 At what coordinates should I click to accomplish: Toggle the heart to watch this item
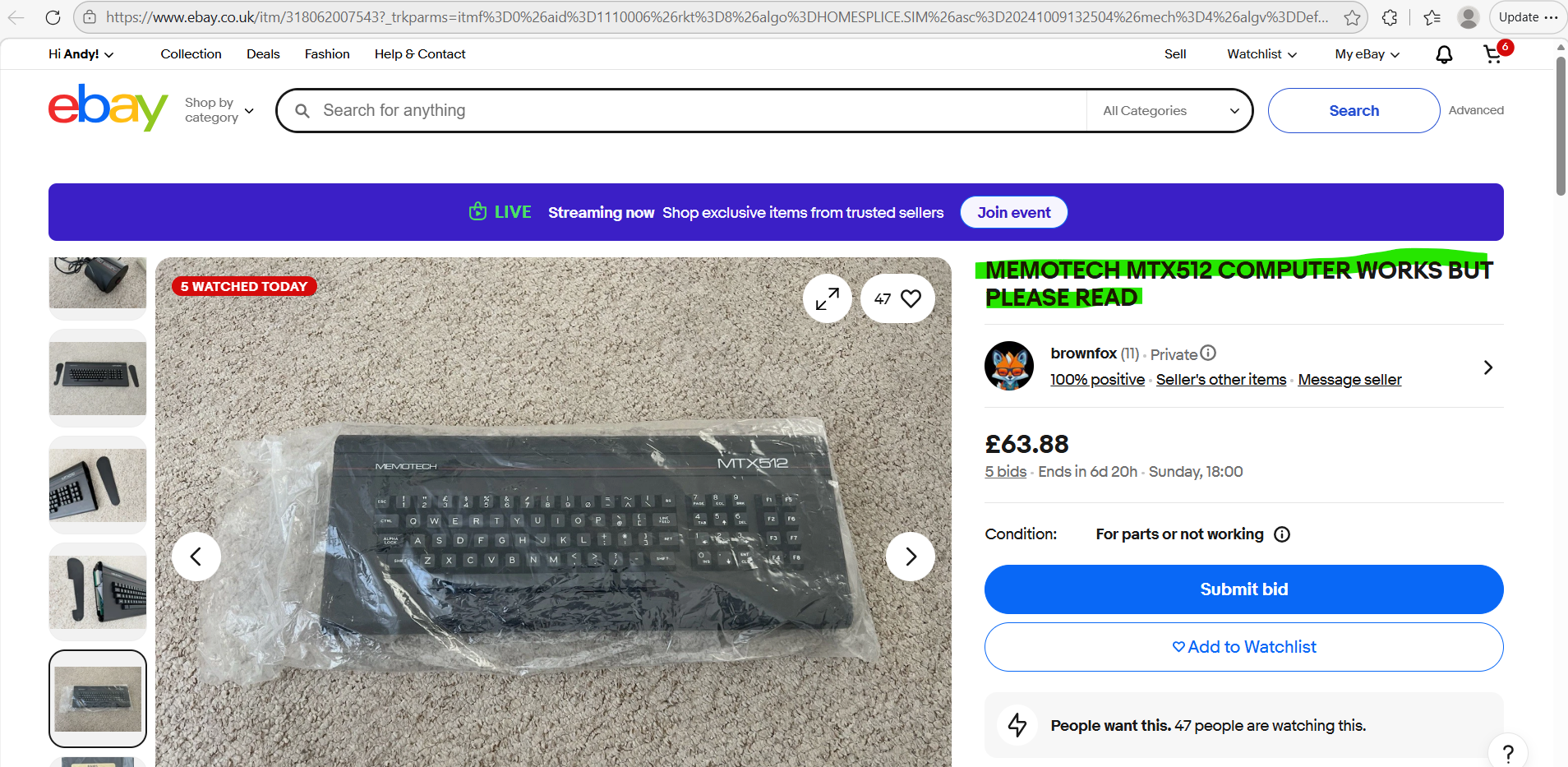[x=911, y=298]
